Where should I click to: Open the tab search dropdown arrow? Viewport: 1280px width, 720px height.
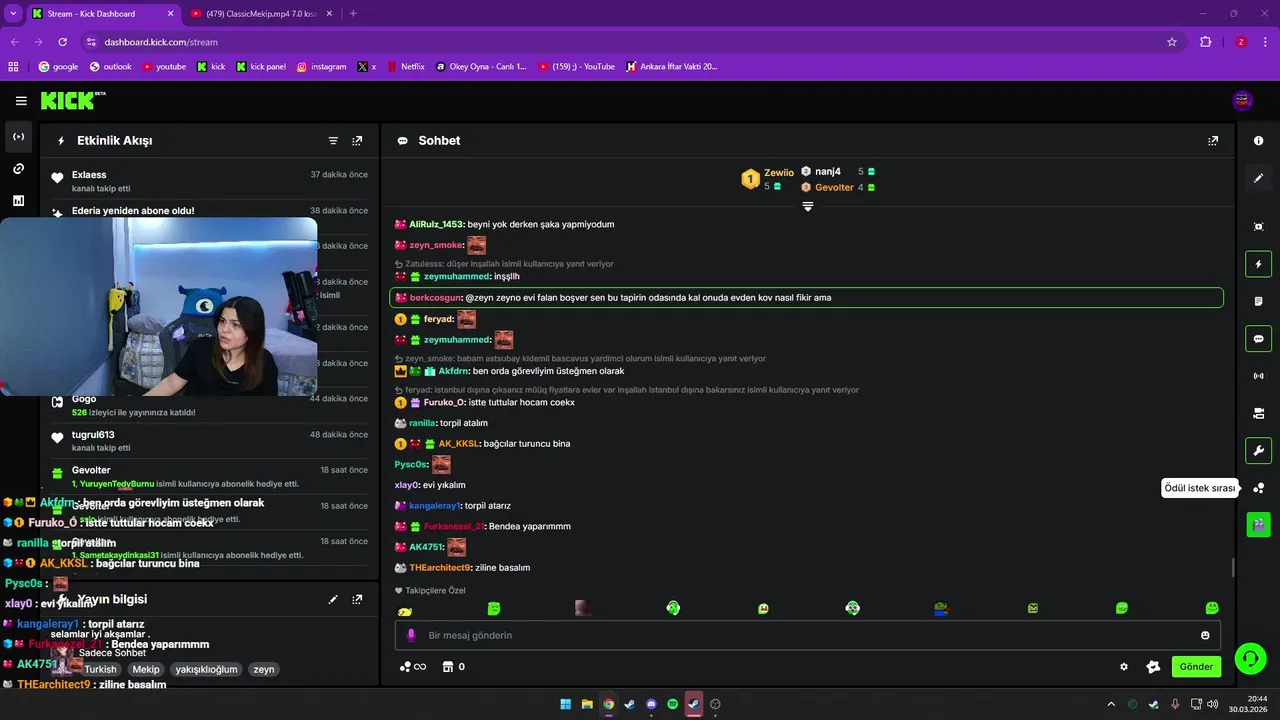[12, 14]
